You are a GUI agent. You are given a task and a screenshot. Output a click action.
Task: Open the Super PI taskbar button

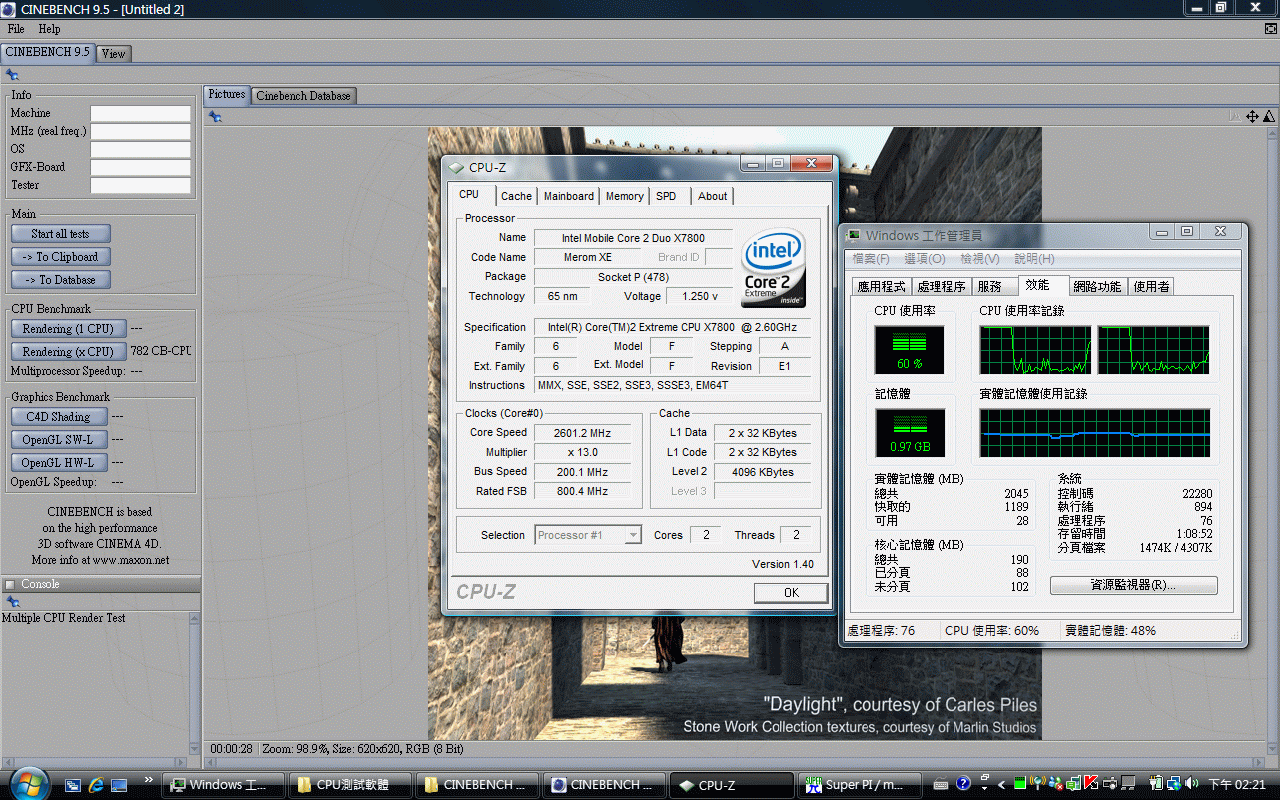pos(859,785)
